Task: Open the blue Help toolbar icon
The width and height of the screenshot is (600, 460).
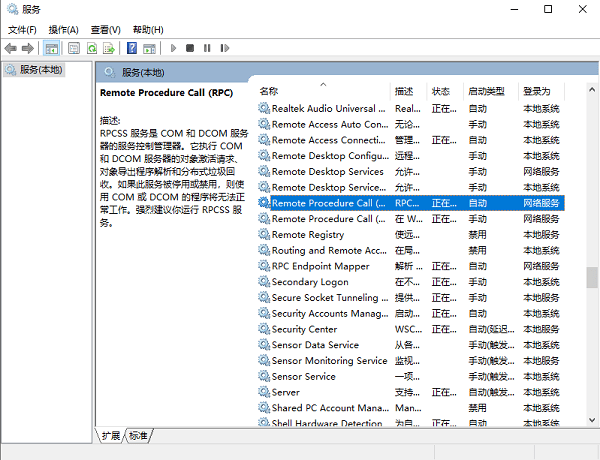Action: point(131,48)
